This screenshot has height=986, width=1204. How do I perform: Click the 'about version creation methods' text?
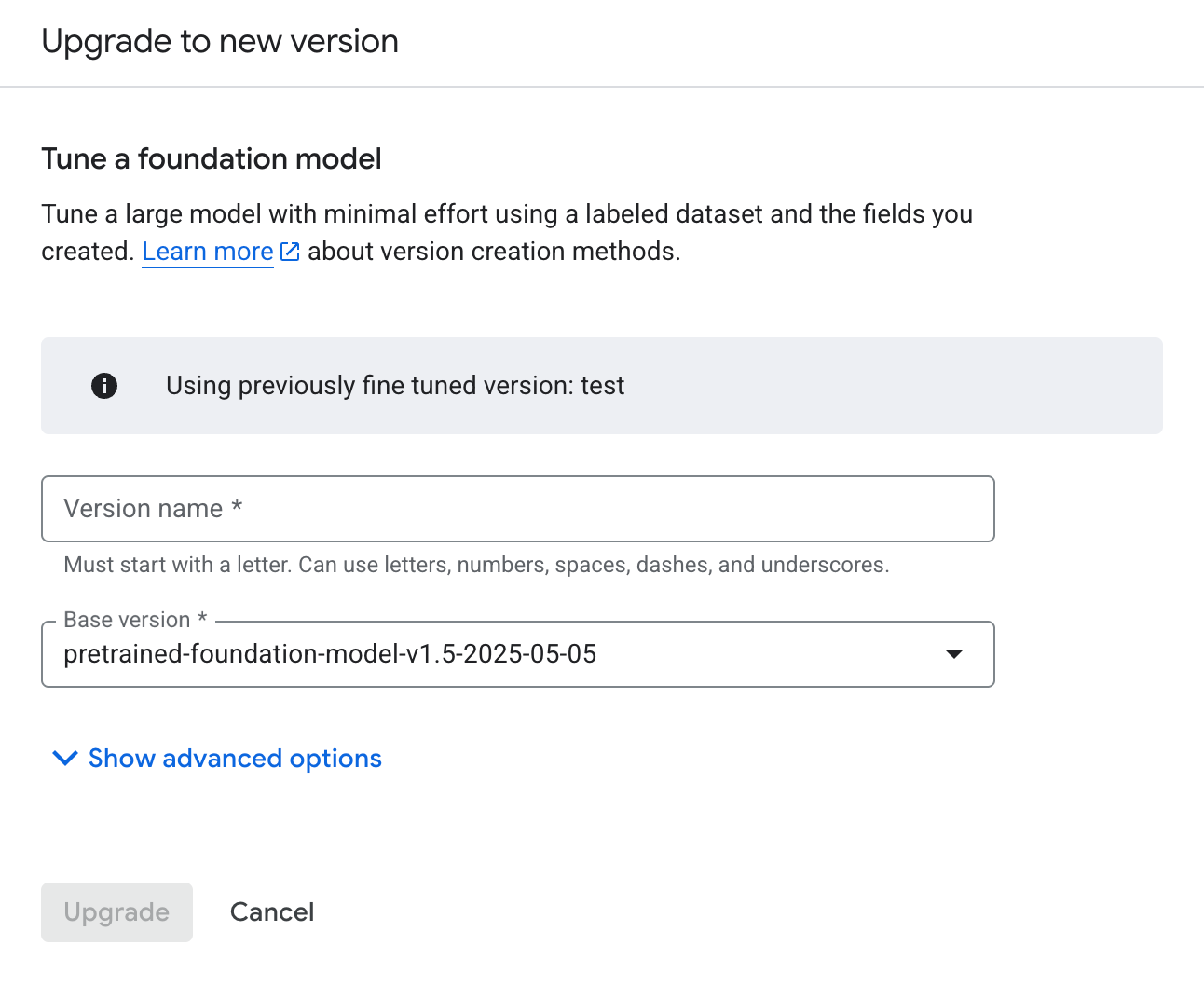(x=494, y=252)
